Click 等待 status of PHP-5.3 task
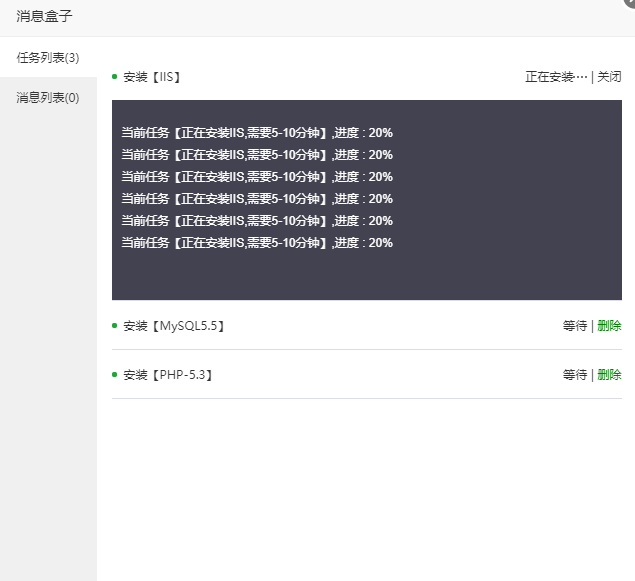Image resolution: width=635 pixels, height=581 pixels. click(x=575, y=375)
